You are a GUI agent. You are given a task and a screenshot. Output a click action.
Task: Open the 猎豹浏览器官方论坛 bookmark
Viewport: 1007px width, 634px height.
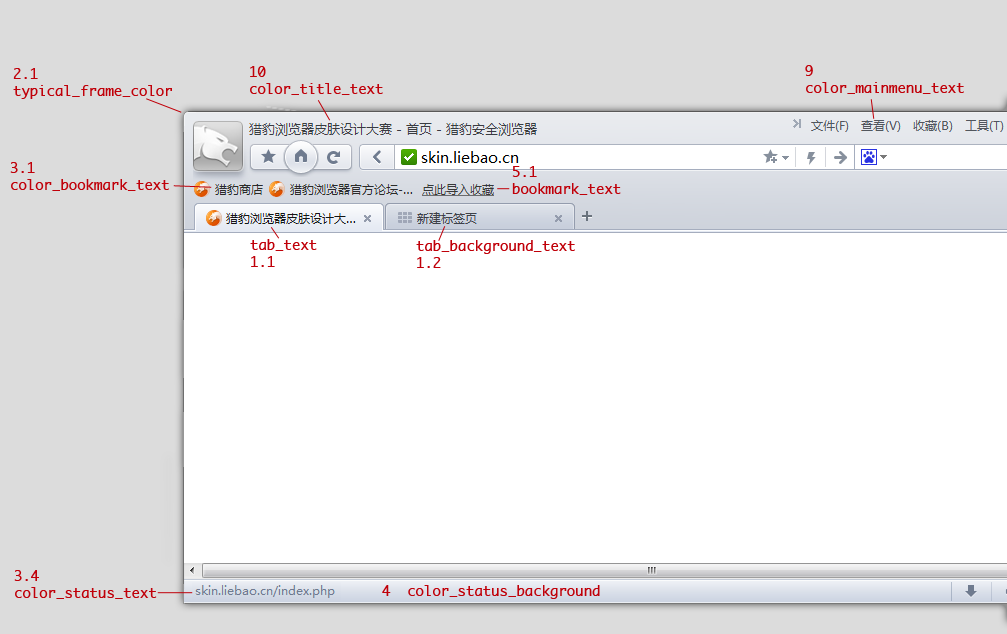[x=341, y=189]
